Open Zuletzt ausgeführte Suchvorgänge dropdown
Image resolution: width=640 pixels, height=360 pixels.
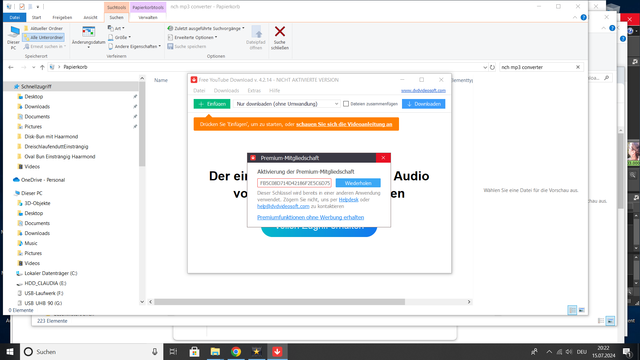pyautogui.click(x=206, y=28)
